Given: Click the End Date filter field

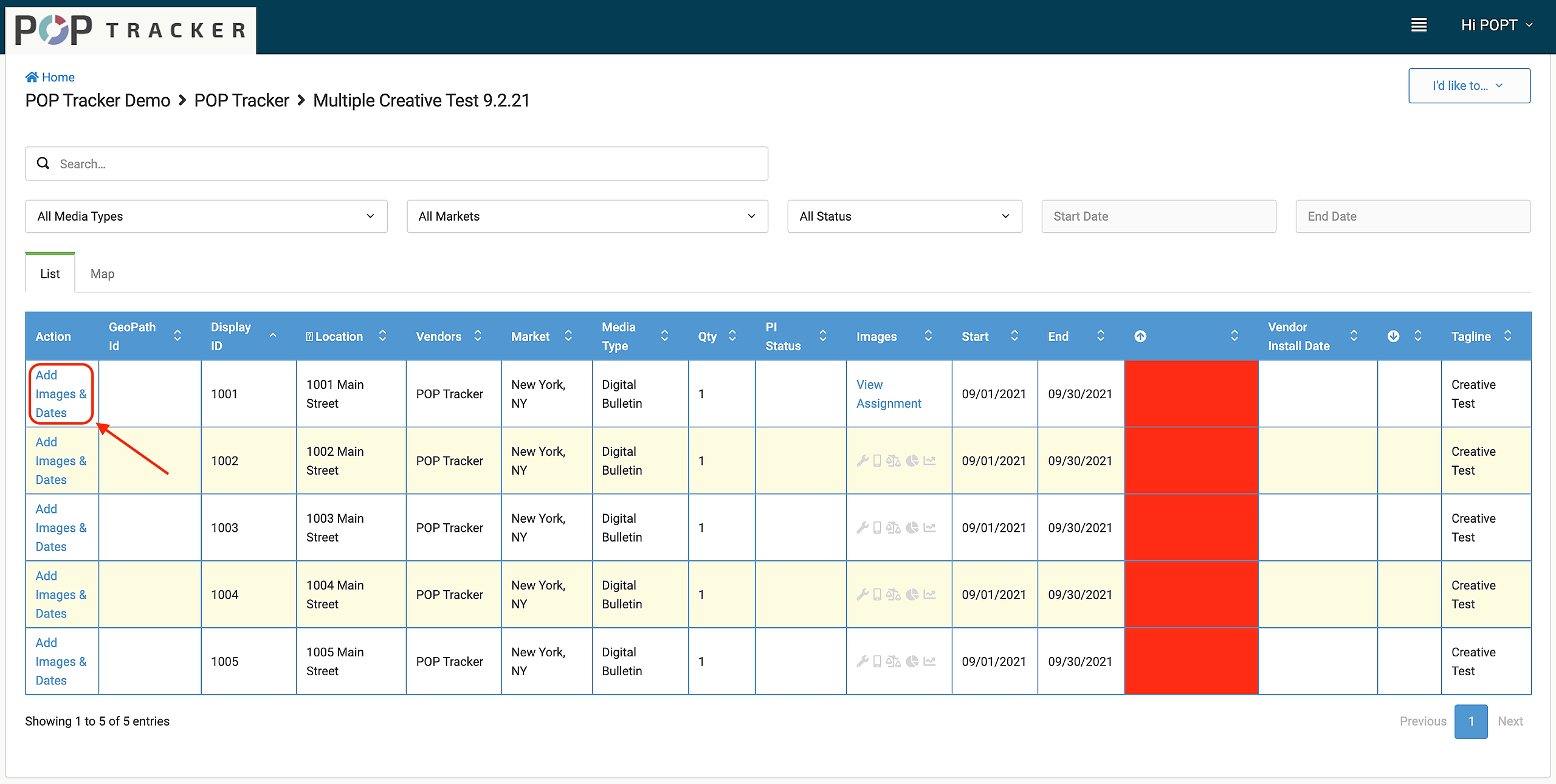Looking at the screenshot, I should 1413,216.
